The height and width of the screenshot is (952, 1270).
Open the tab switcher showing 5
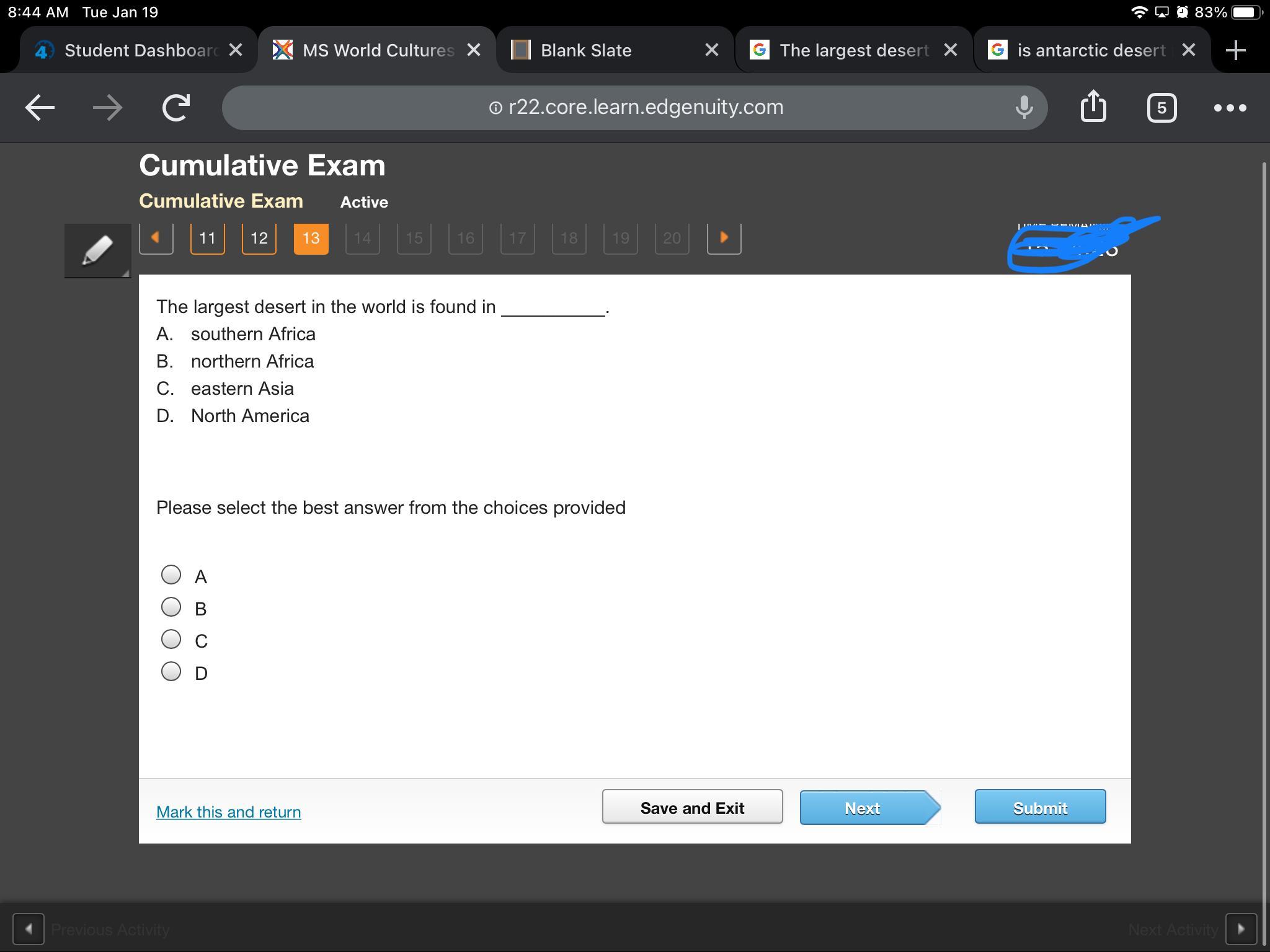[x=1161, y=108]
